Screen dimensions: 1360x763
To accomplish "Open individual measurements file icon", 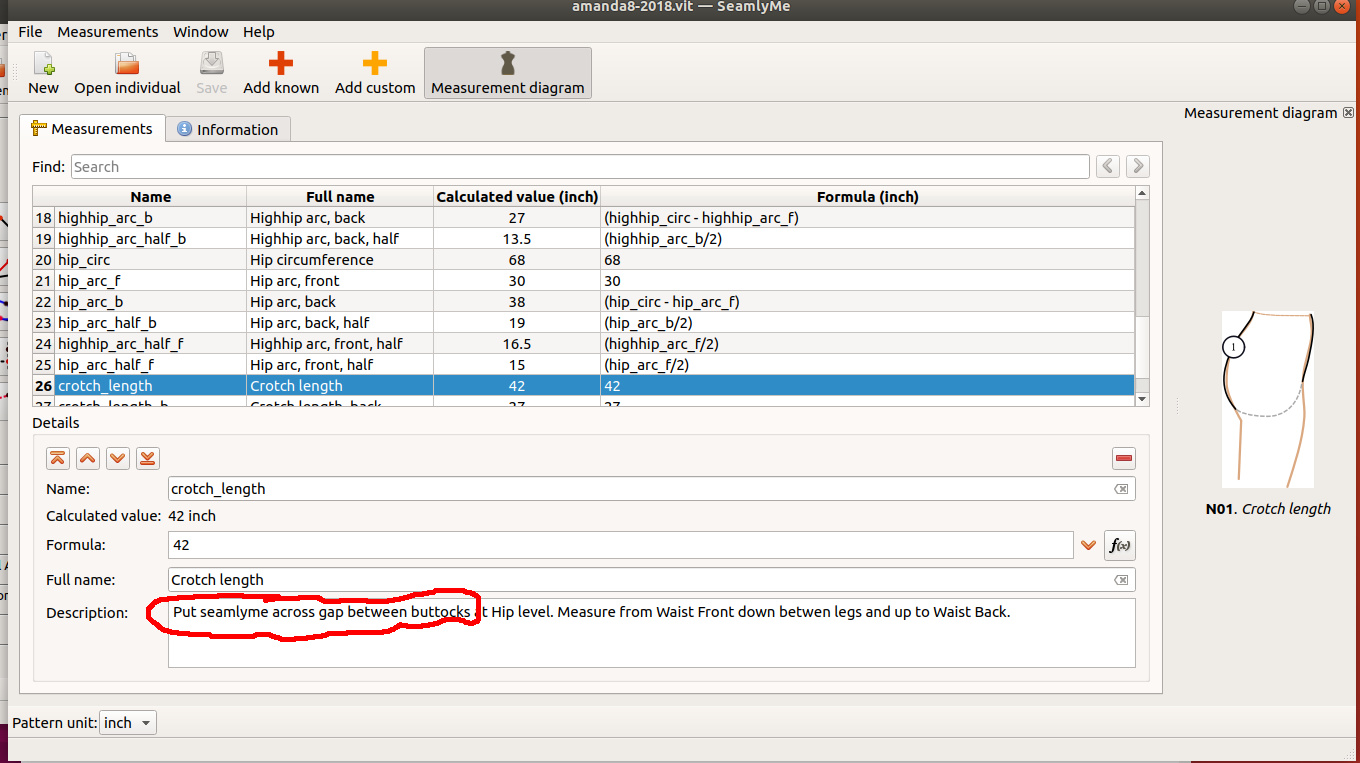I will coord(127,65).
